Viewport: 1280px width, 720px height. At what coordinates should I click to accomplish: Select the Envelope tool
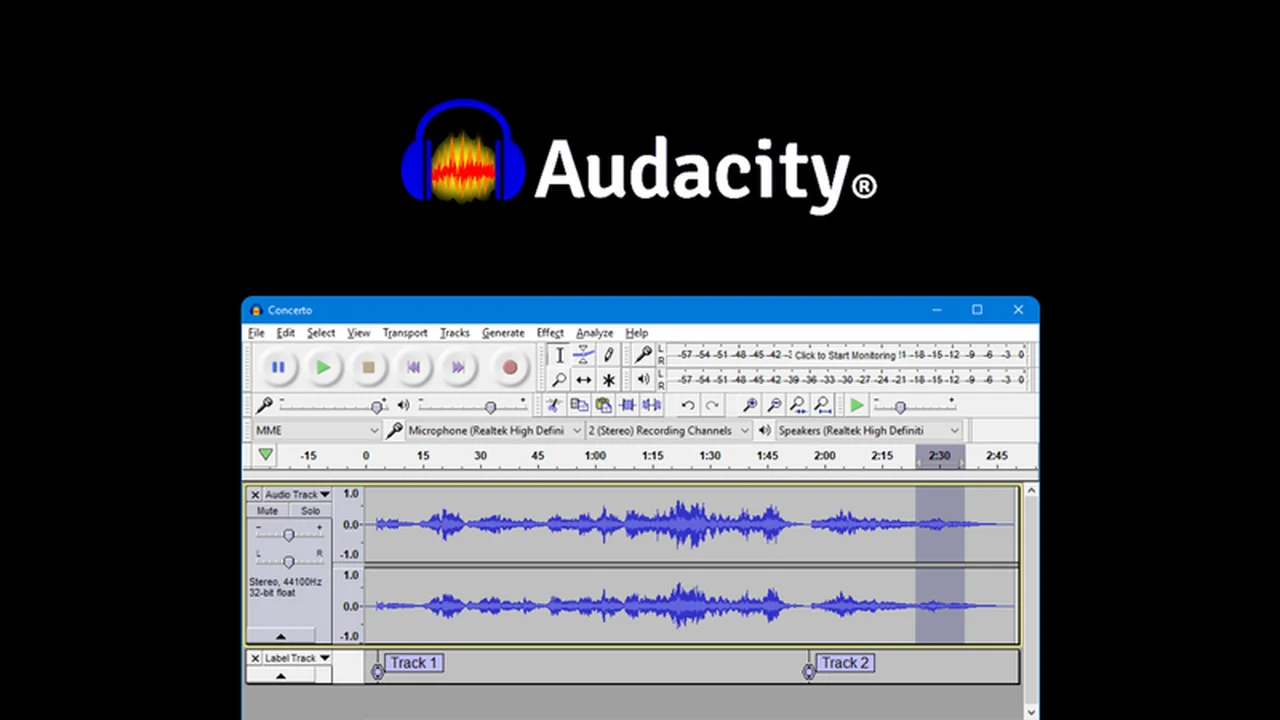pyautogui.click(x=583, y=355)
